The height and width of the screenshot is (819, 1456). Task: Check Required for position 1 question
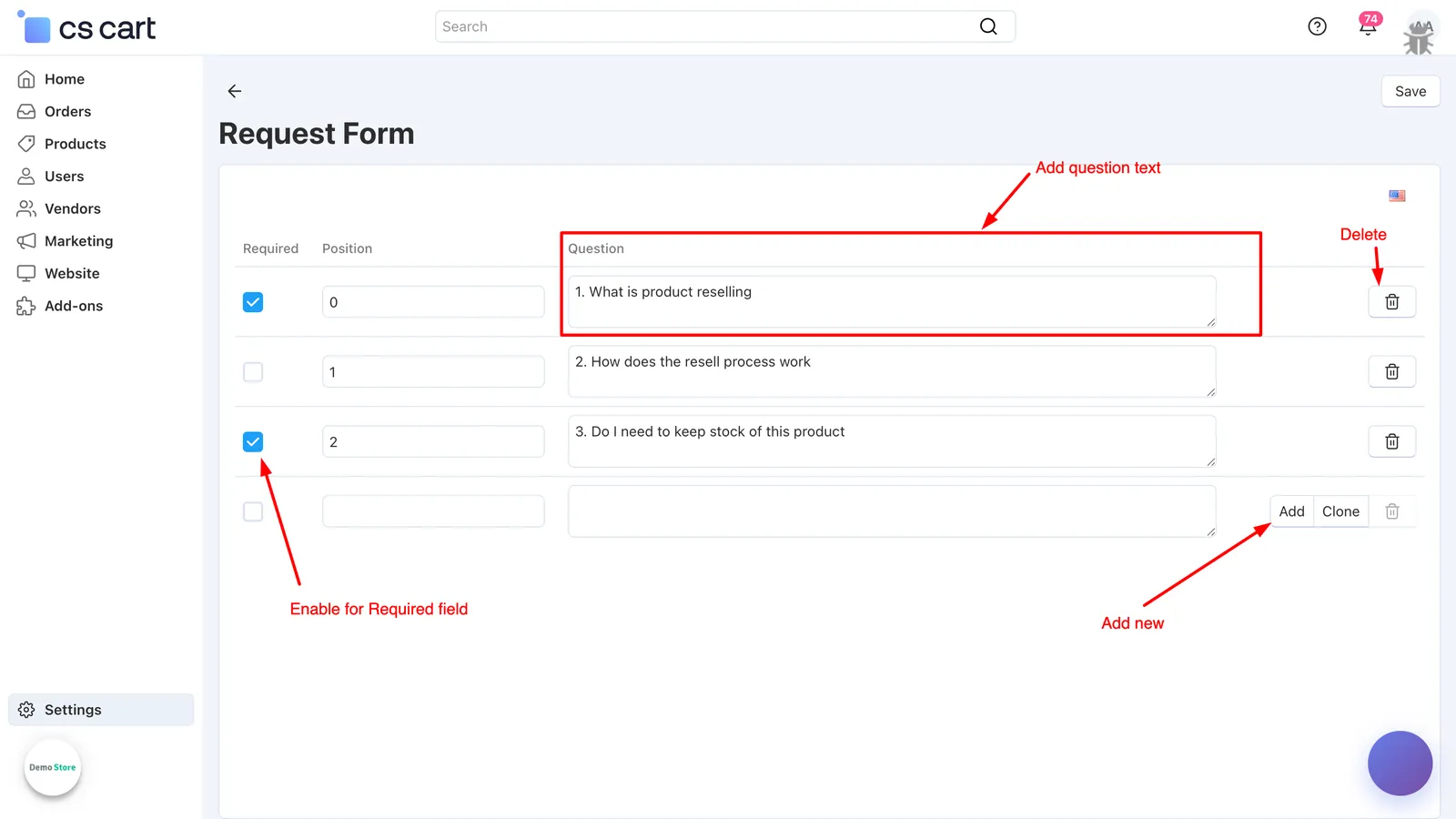253,372
